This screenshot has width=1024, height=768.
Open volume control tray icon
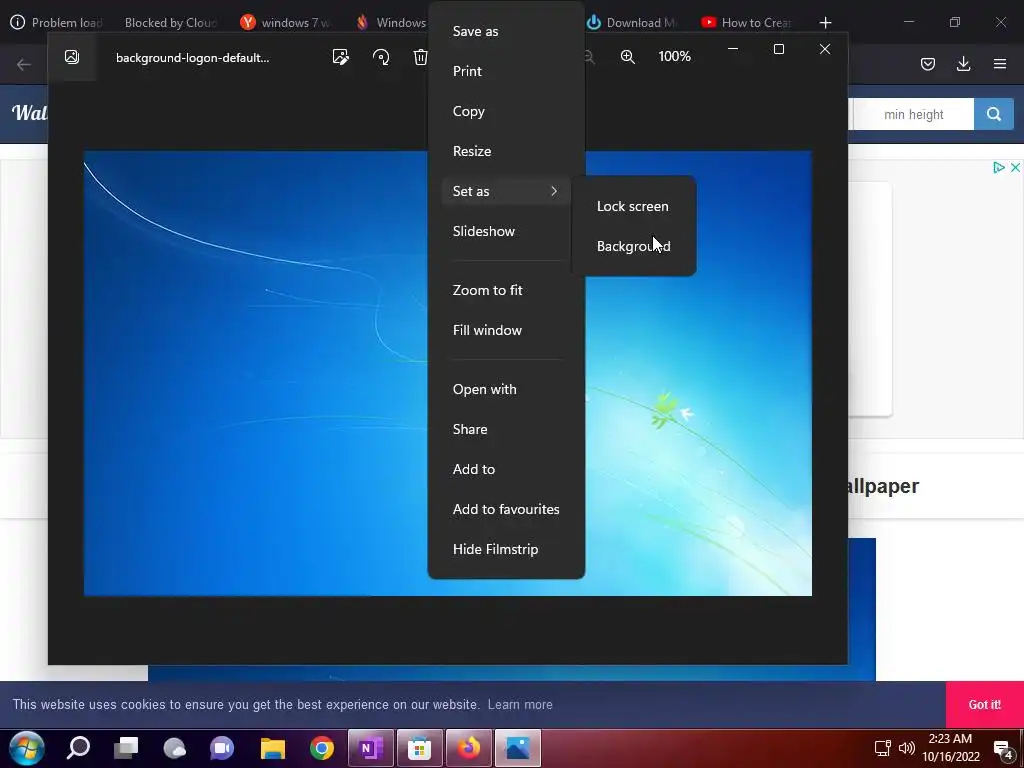coord(906,748)
